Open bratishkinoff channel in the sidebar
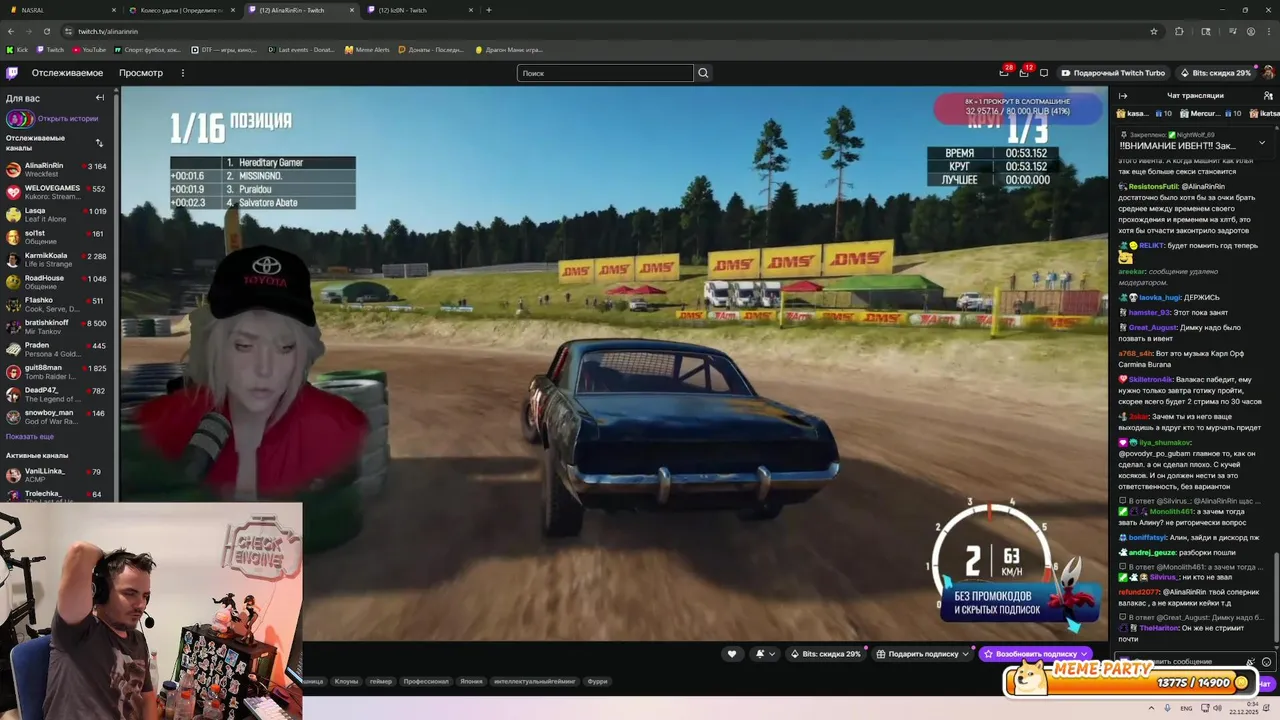 click(58, 327)
